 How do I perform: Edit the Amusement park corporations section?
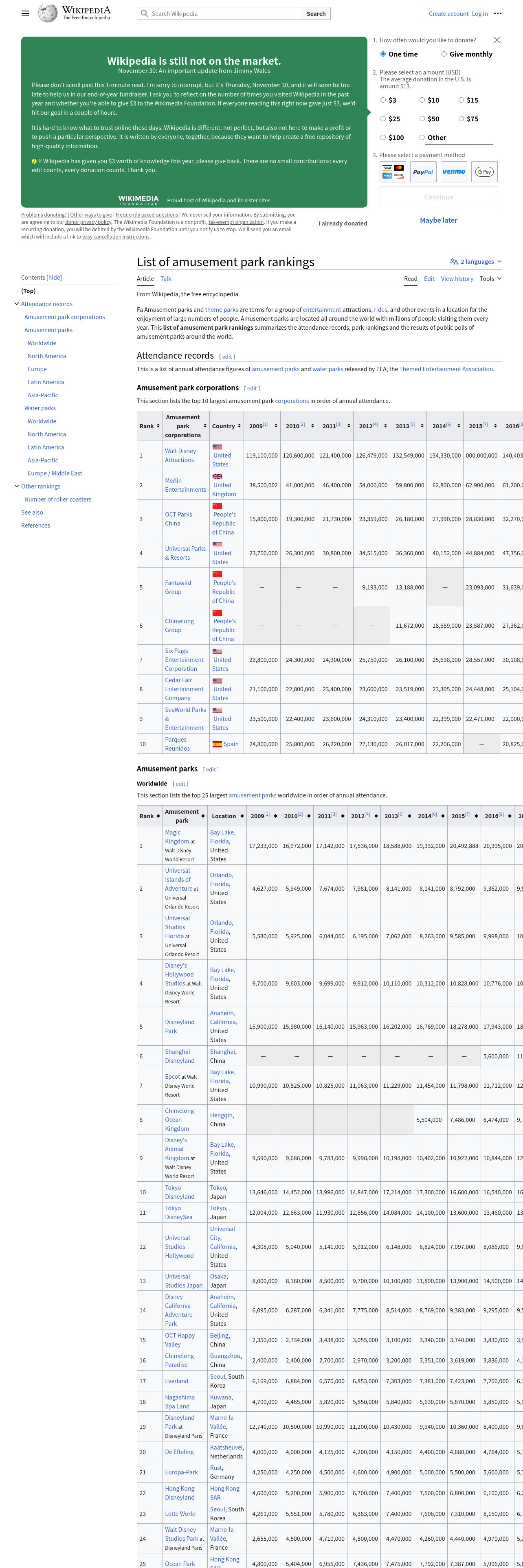pos(252,388)
